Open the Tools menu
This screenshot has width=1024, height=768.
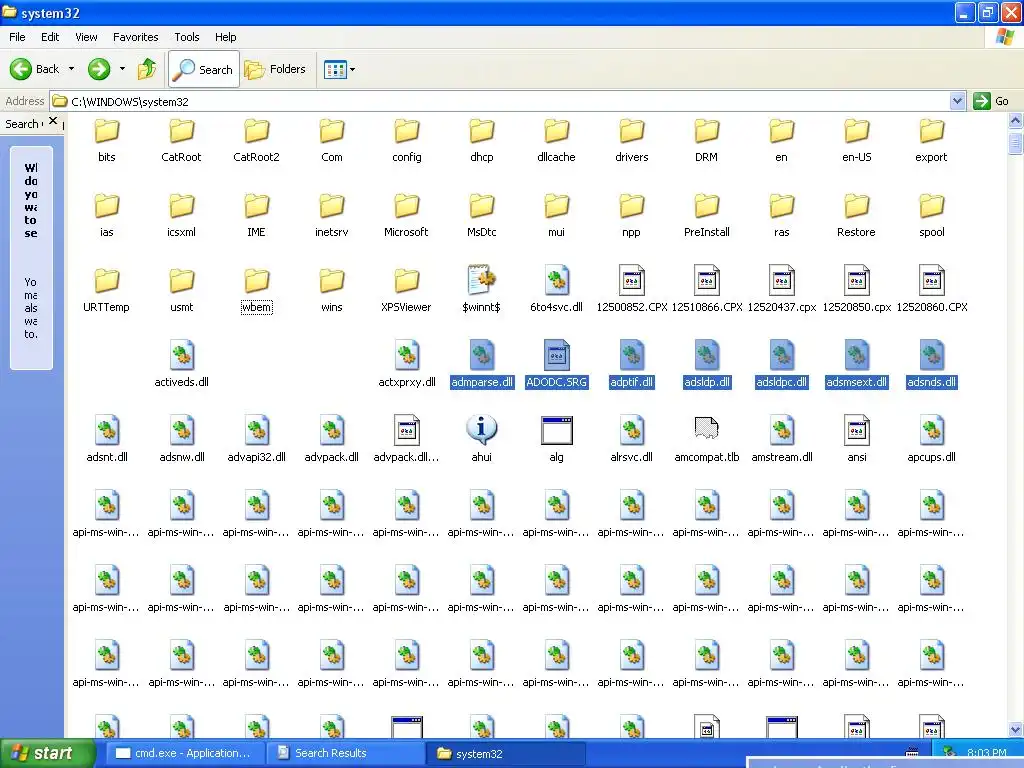(x=187, y=37)
